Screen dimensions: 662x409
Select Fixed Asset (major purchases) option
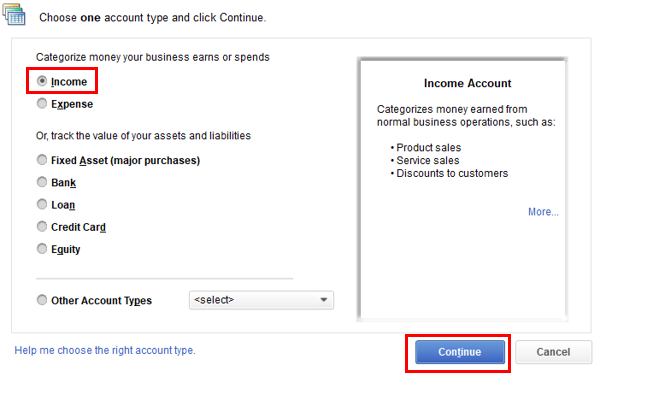(42, 160)
